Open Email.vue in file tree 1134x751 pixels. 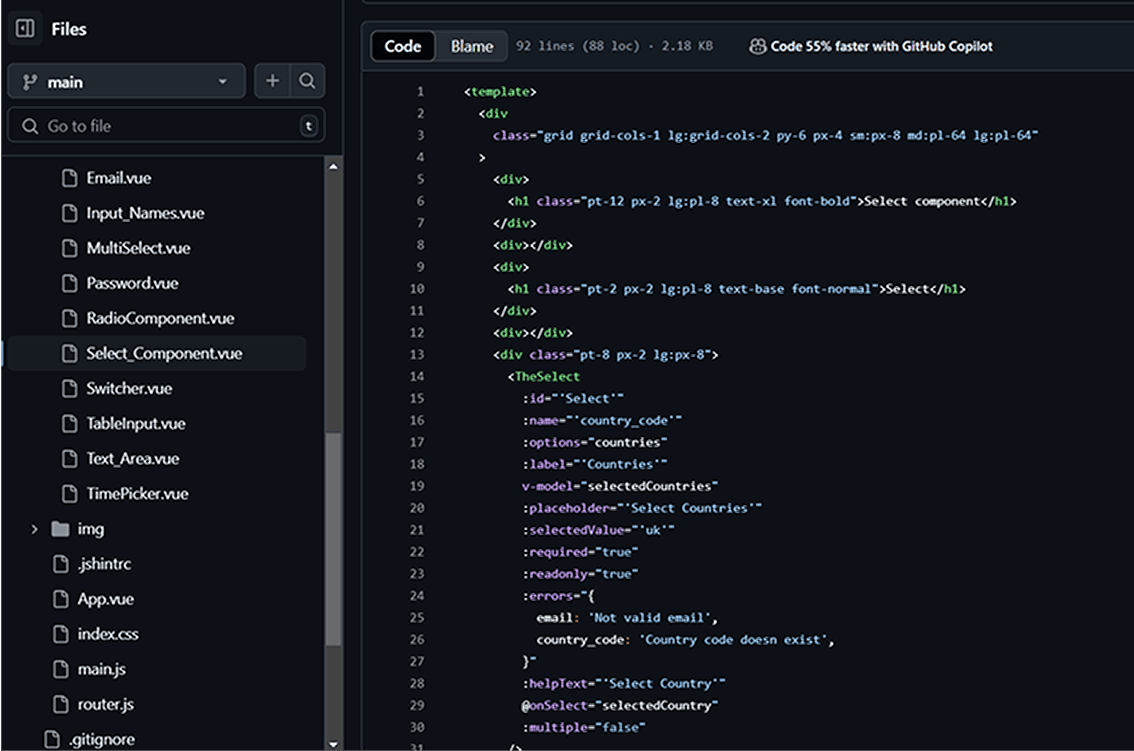coord(119,178)
